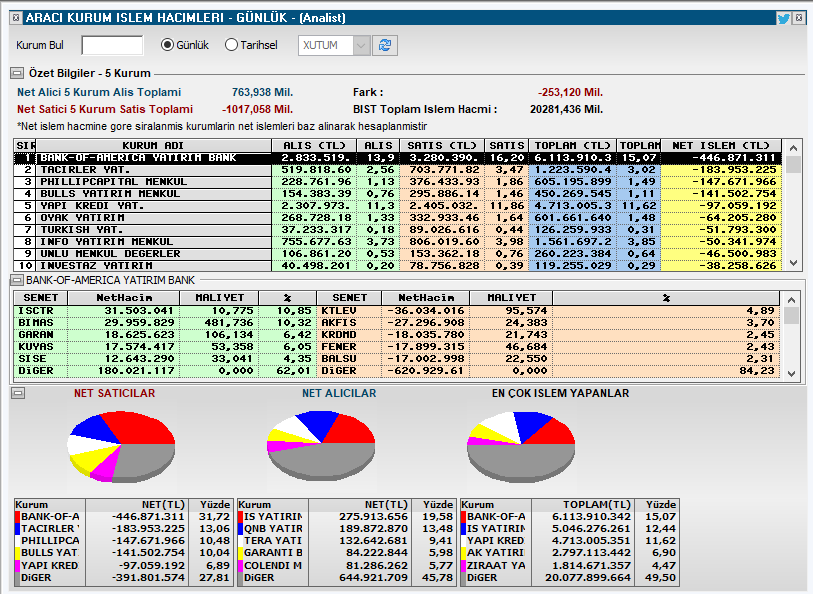This screenshot has height=594, width=813.
Task: Click the EN ÇOK ISLEM YAPANLAR pie chart
Action: click(x=521, y=446)
